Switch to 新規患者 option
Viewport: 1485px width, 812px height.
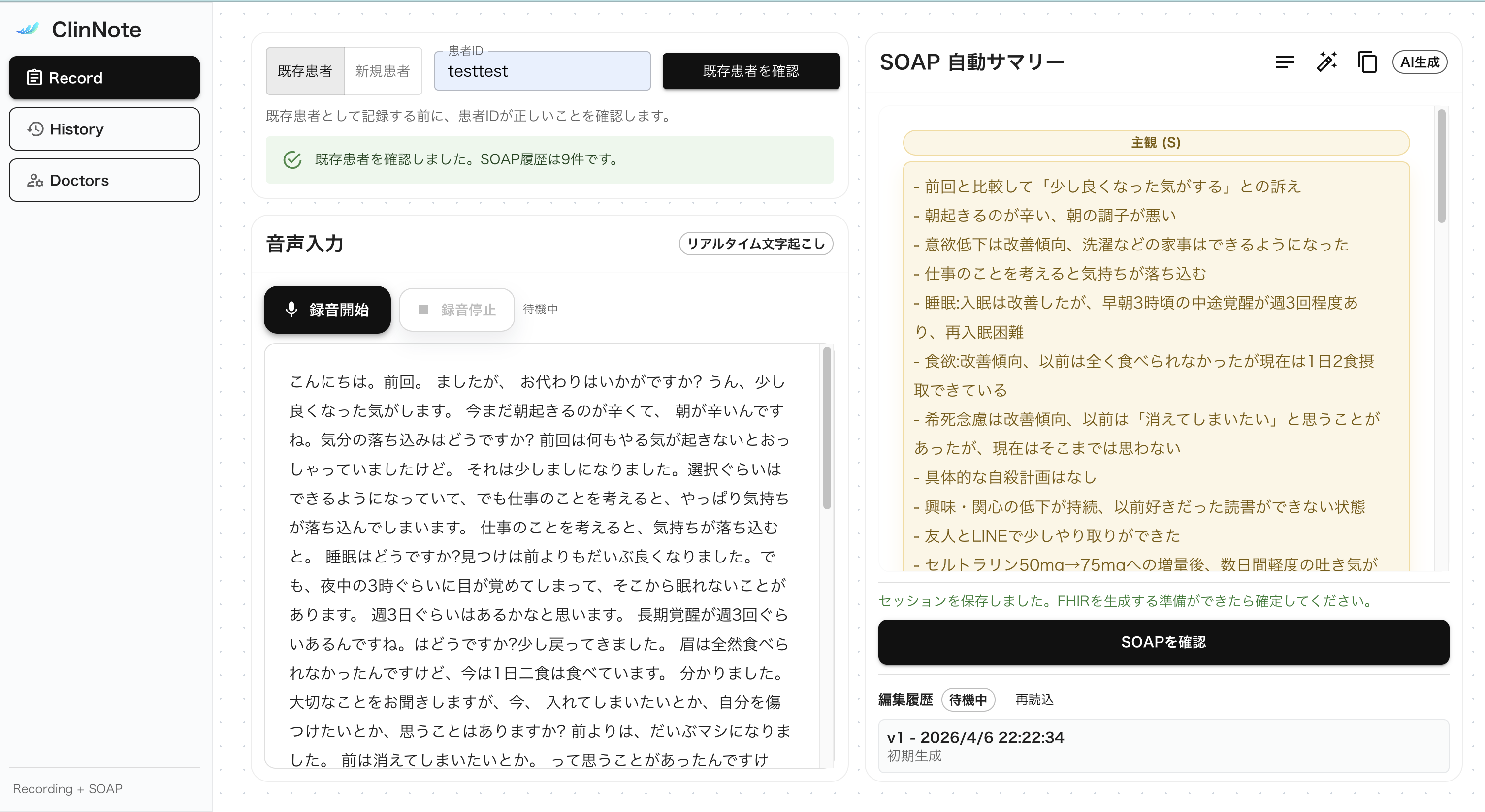383,71
